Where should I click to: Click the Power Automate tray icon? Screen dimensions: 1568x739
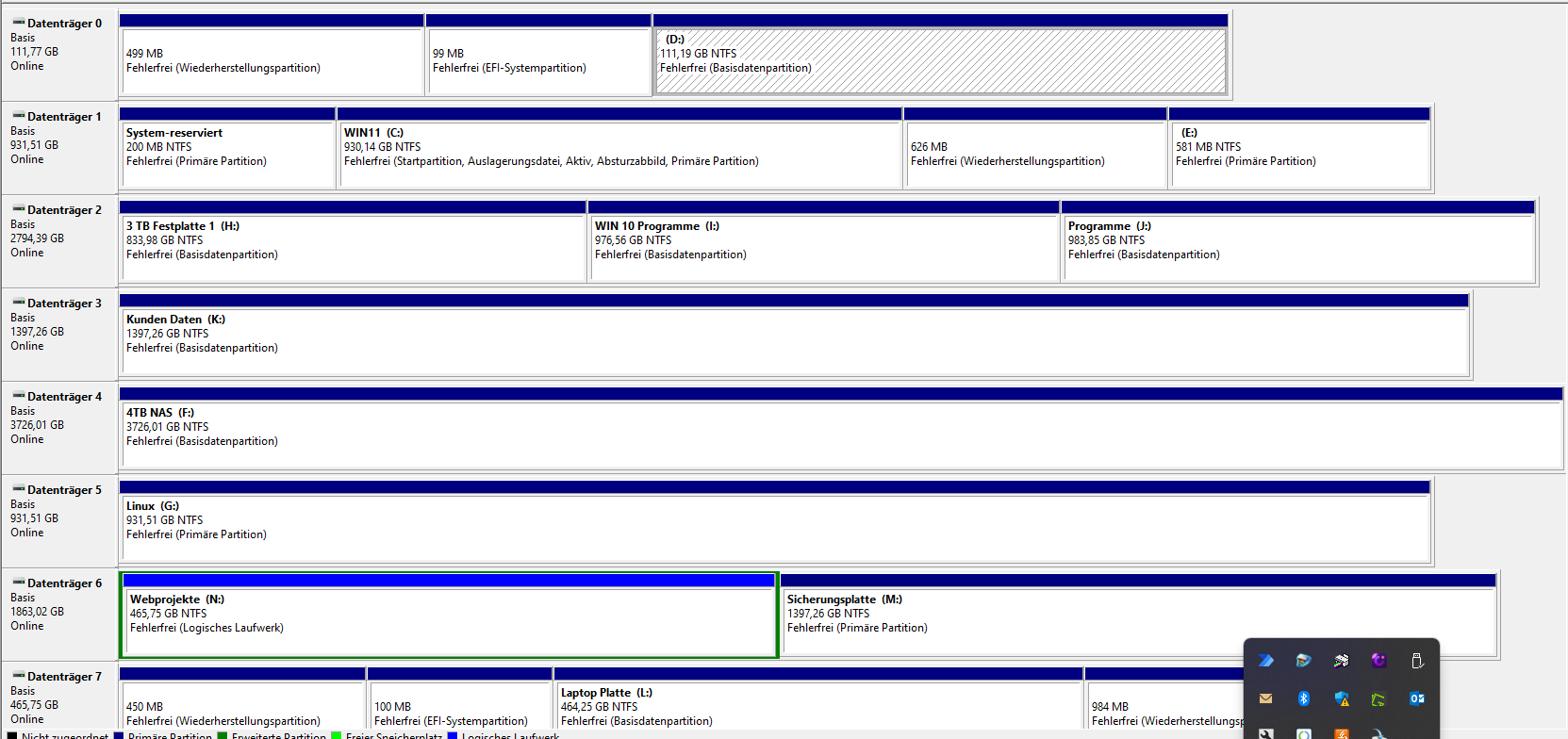coord(1265,661)
